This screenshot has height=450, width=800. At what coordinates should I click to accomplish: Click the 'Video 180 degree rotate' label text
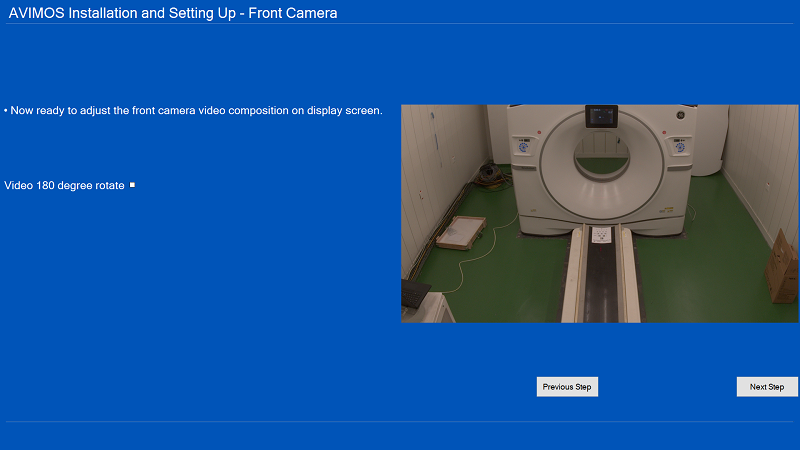coord(64,186)
